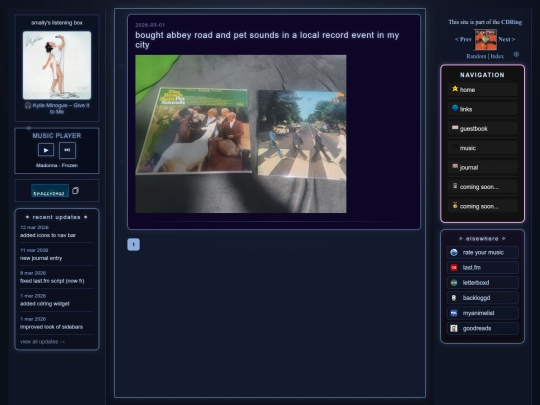The image size is (540, 405).
Task: Click 'added cdring widget' update
Action: (45, 304)
